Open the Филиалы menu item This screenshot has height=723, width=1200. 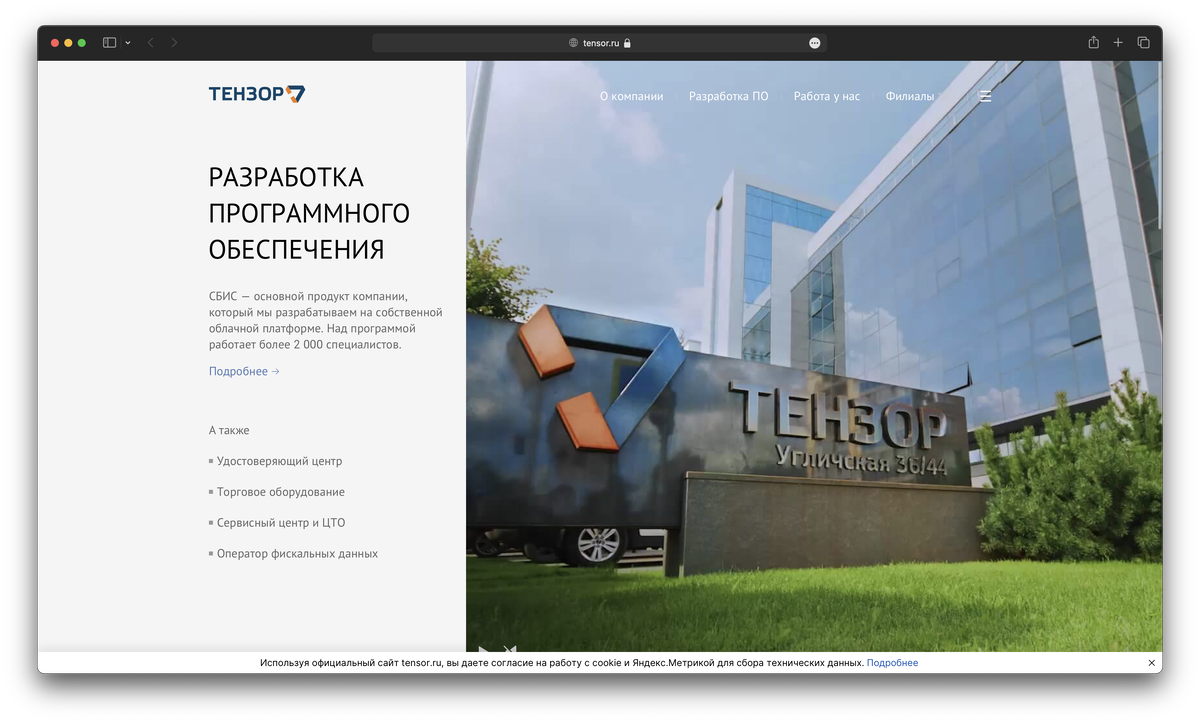pos(910,97)
